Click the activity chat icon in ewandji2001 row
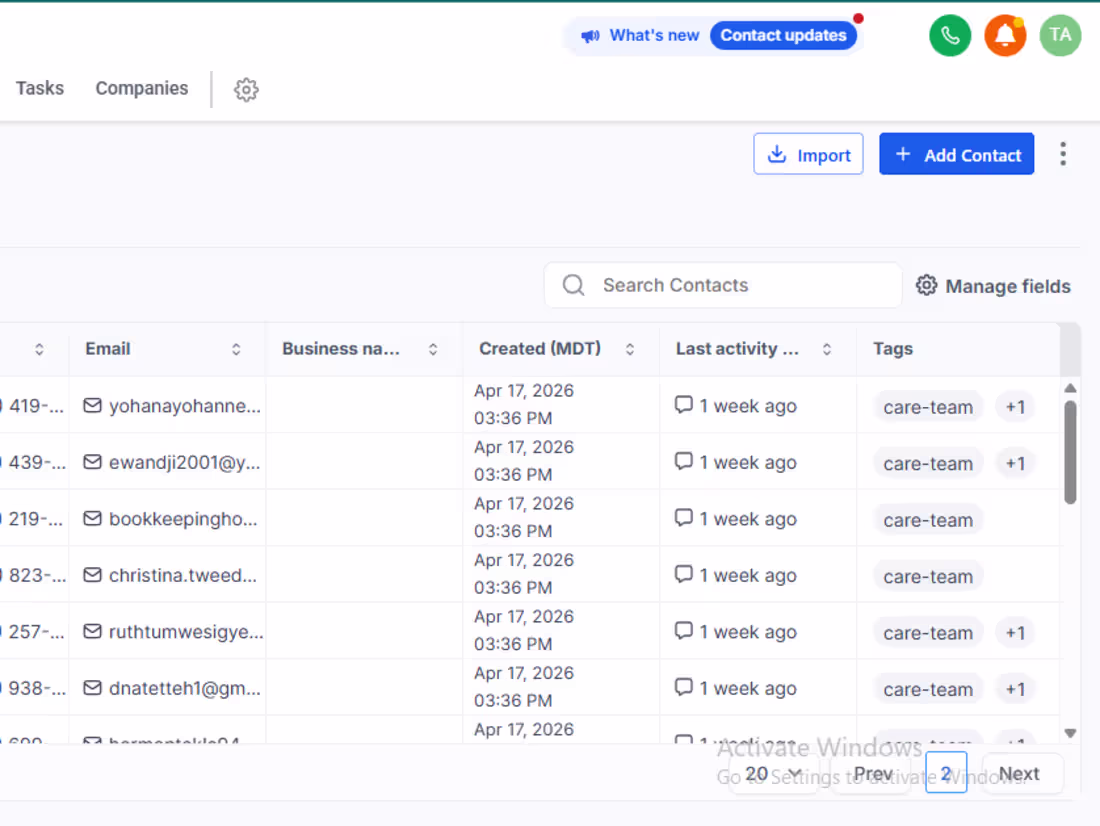Screen dimensions: 1100x826 coord(683,461)
